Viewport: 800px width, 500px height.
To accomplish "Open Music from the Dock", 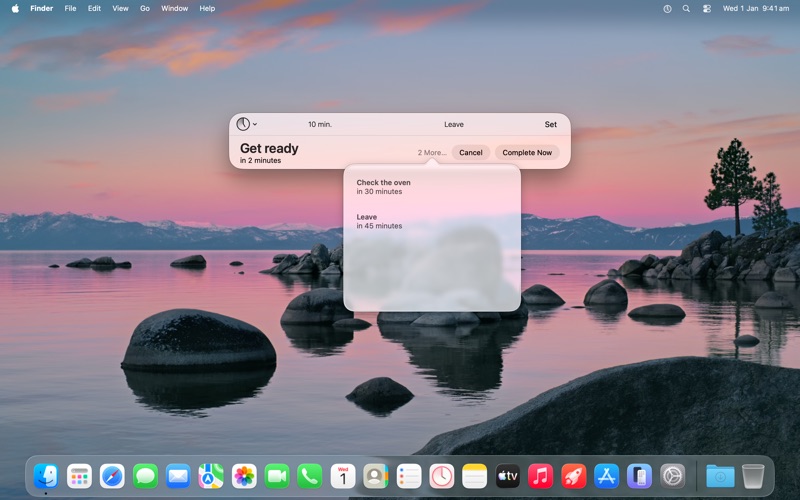I will tap(540, 476).
